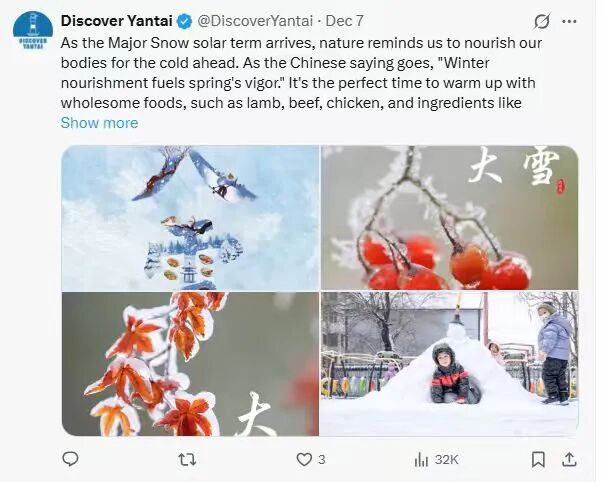Open the three-dot more options menu

[570, 21]
